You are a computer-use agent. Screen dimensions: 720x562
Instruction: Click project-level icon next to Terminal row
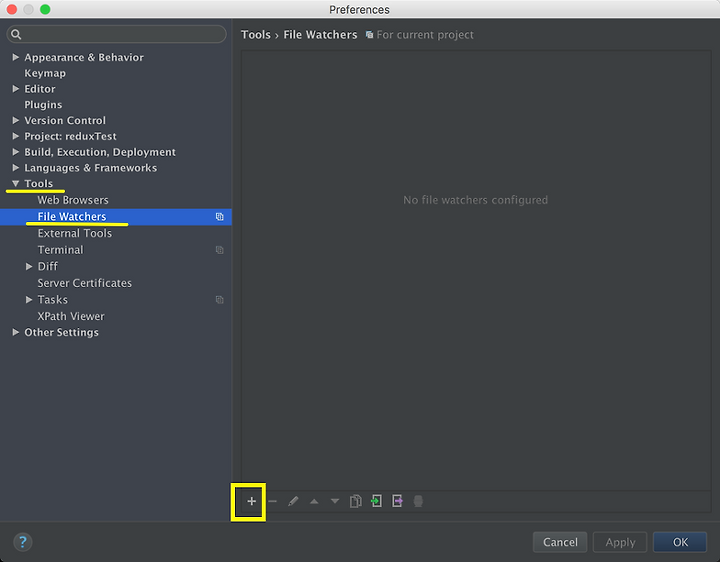[x=219, y=250]
